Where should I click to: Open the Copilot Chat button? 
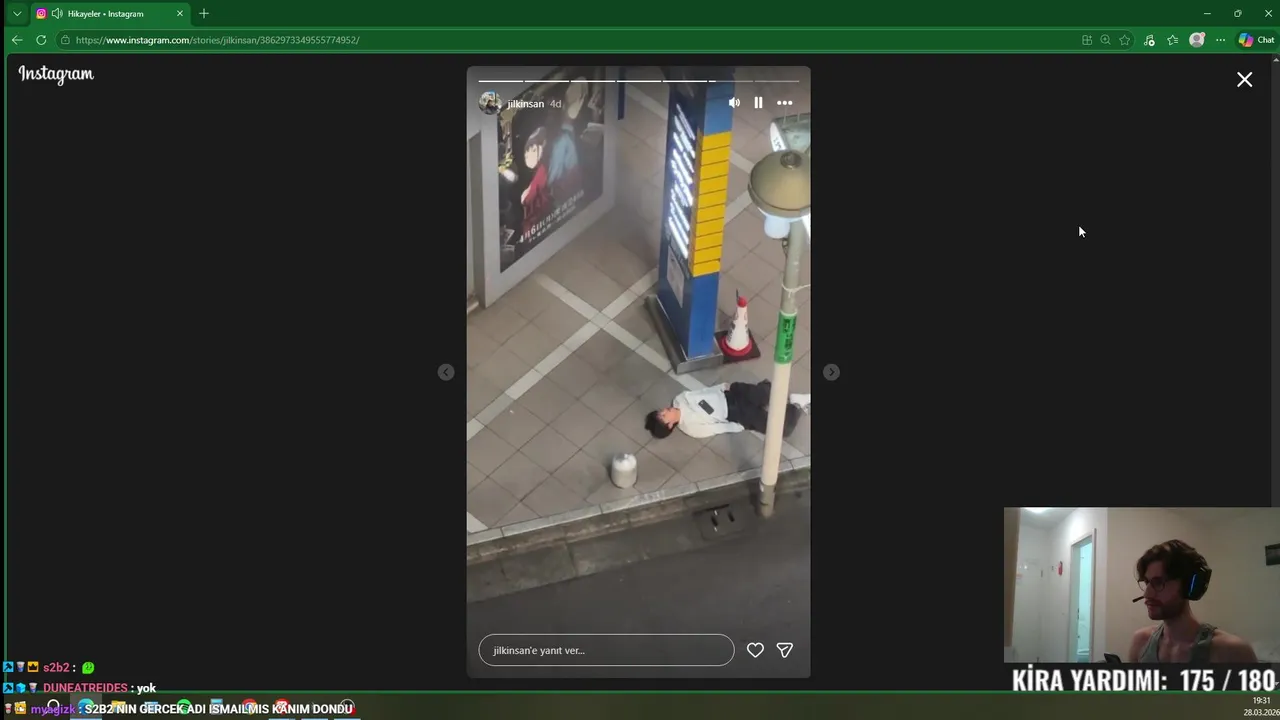tap(1256, 40)
